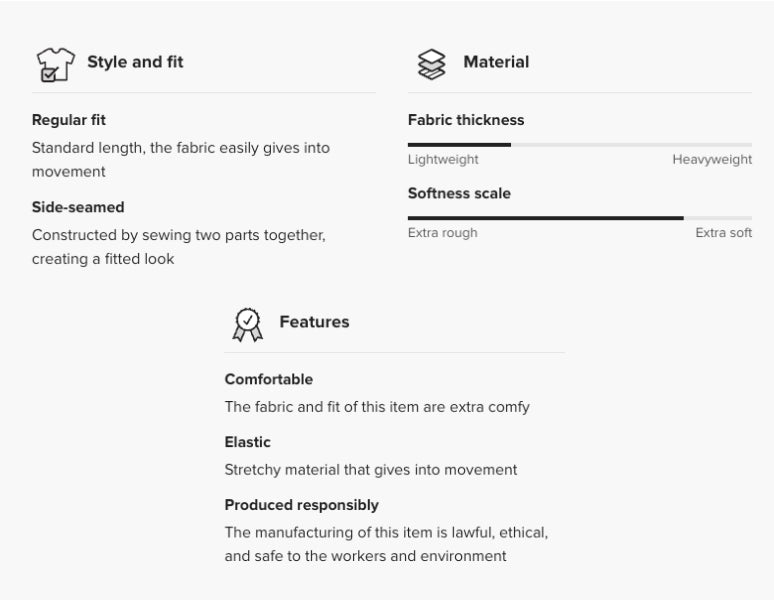Click the Lightweight scale label

coord(443,160)
